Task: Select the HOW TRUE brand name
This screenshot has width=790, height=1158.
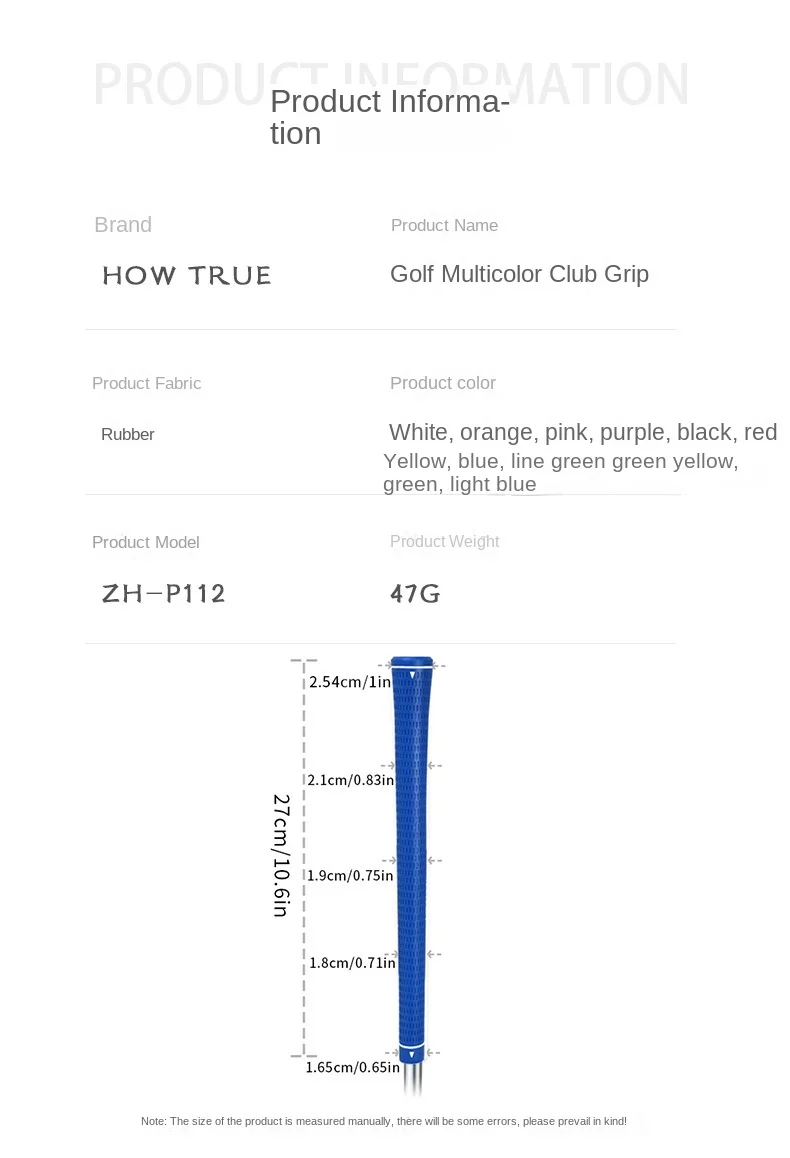Action: [187, 275]
